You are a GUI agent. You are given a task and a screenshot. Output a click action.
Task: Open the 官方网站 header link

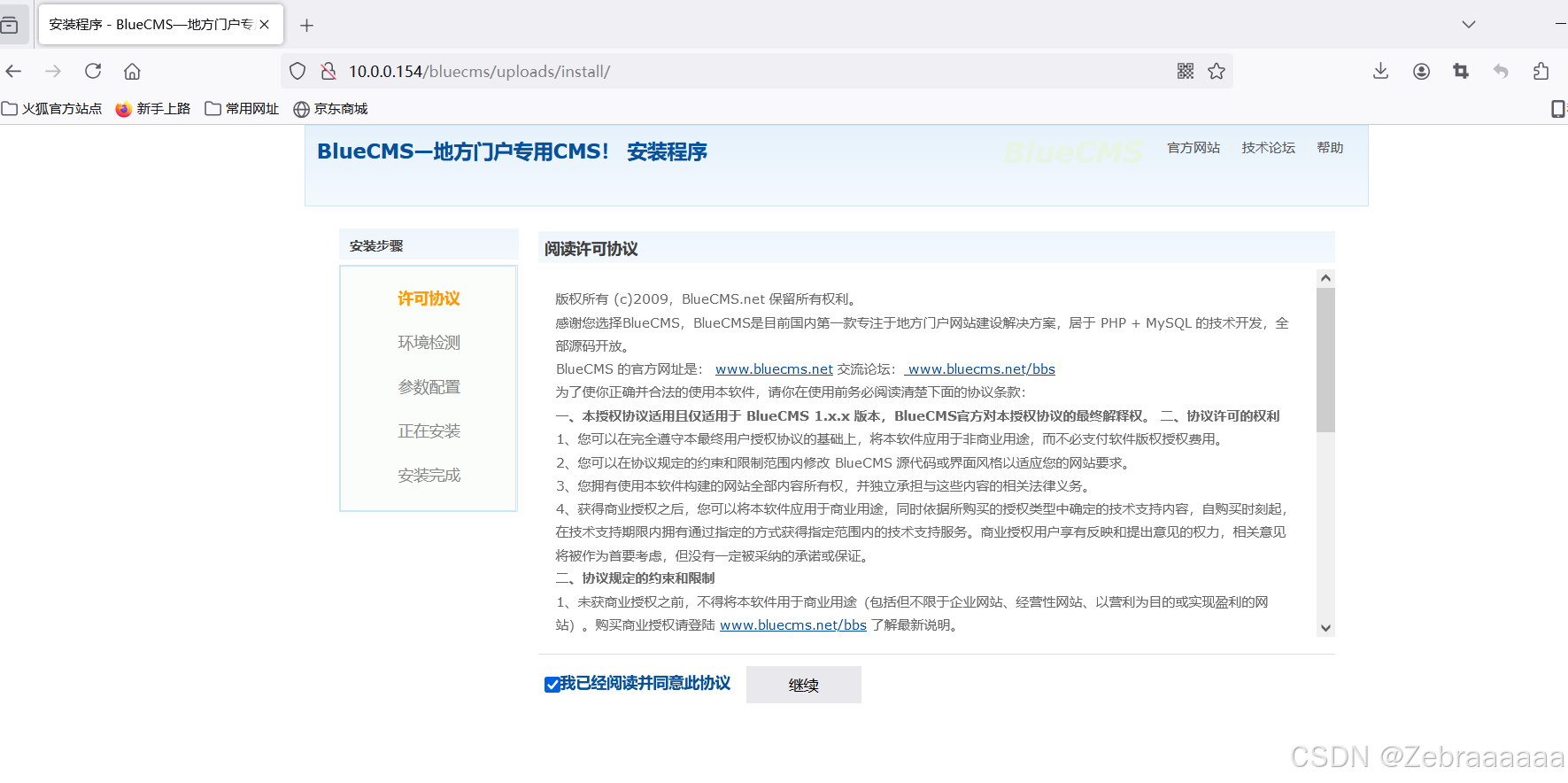point(1193,148)
